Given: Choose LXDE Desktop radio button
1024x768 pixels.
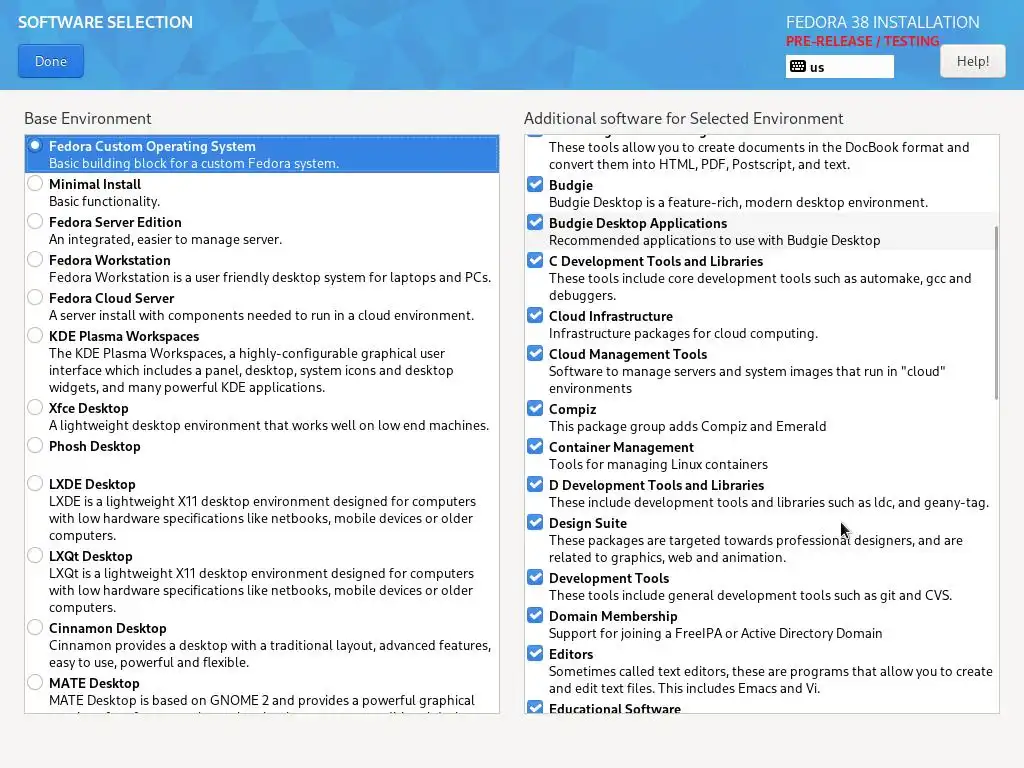Looking at the screenshot, I should [35, 483].
